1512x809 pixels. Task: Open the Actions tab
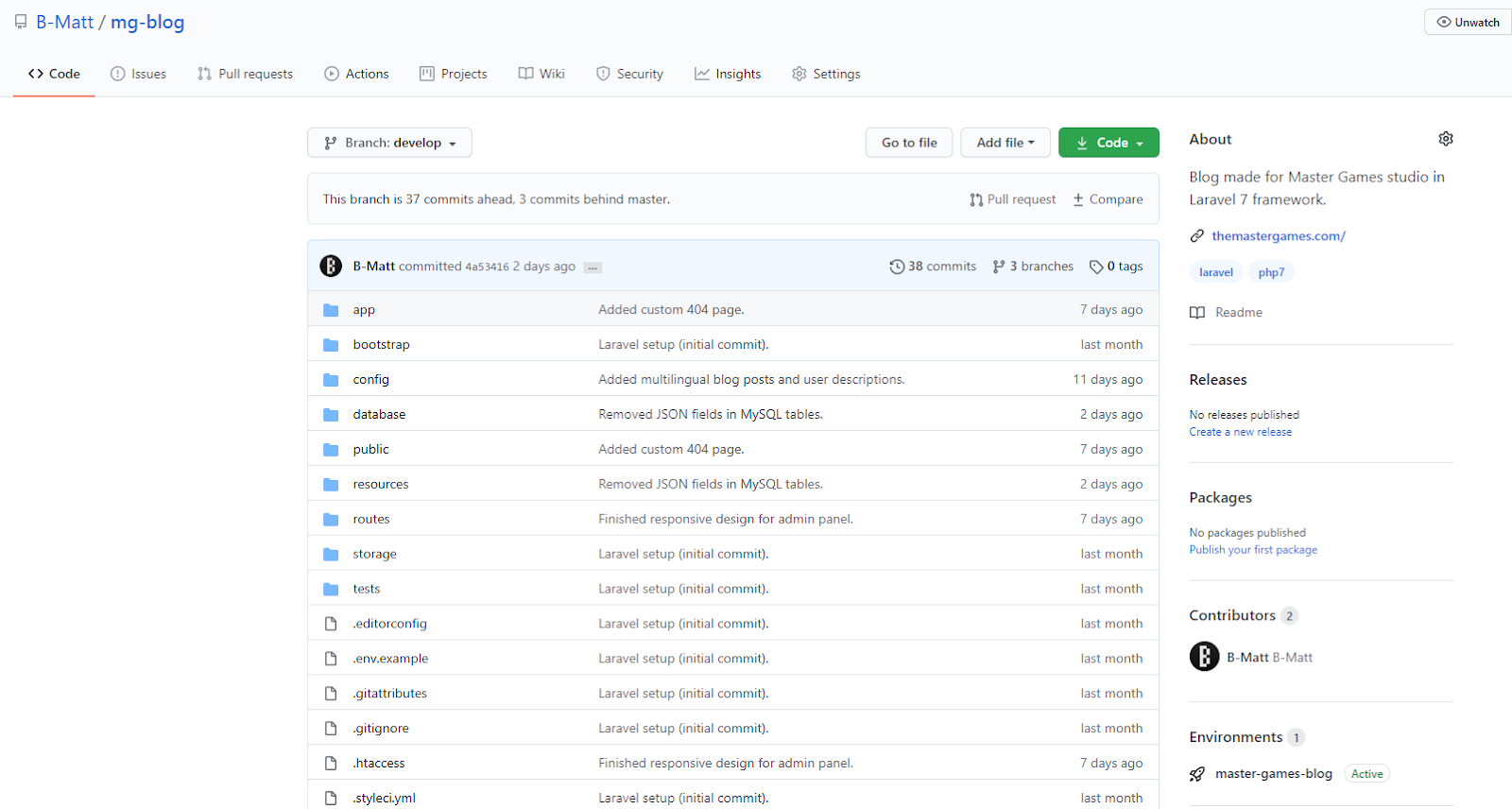[x=356, y=74]
